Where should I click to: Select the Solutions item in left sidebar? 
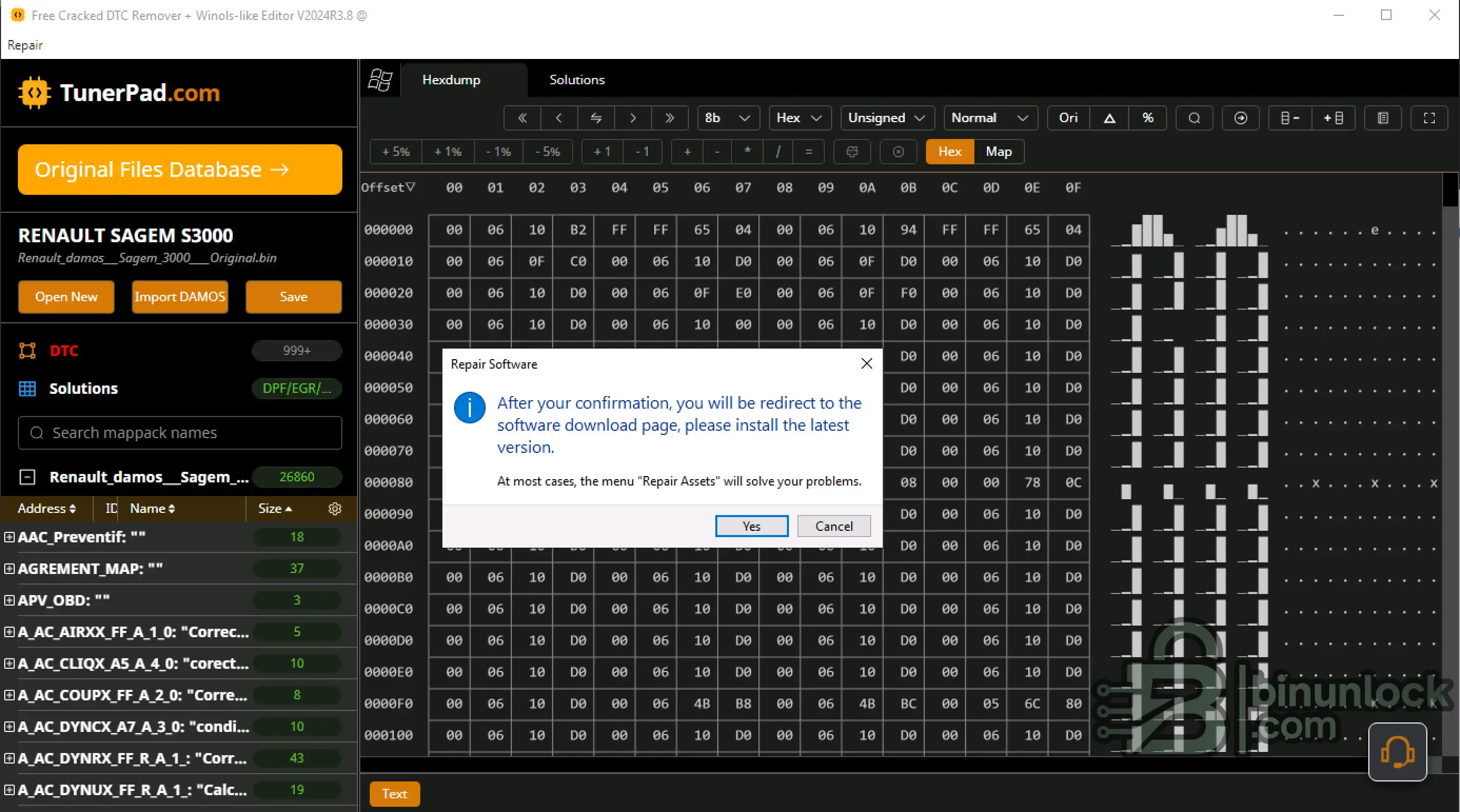pos(83,389)
